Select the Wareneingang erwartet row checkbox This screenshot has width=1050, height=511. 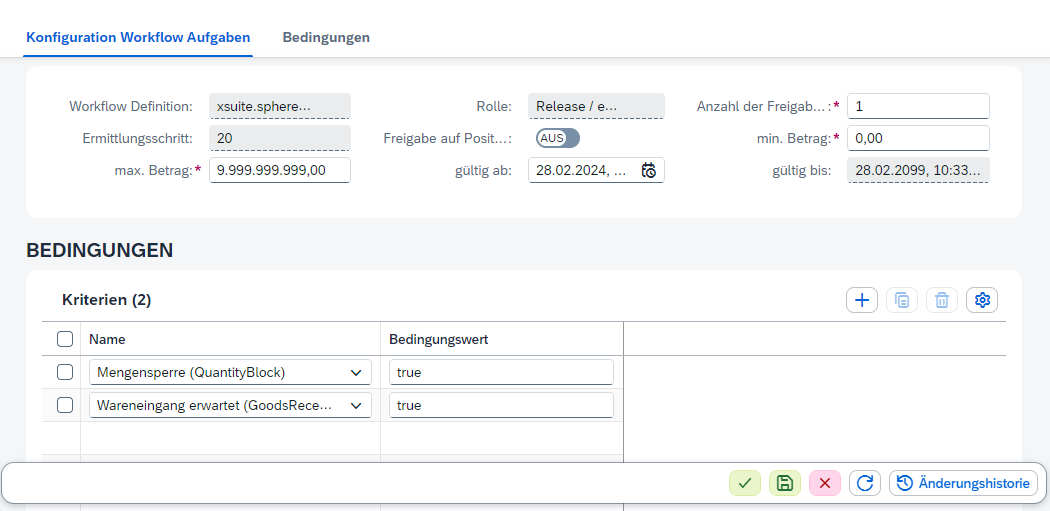tap(65, 405)
